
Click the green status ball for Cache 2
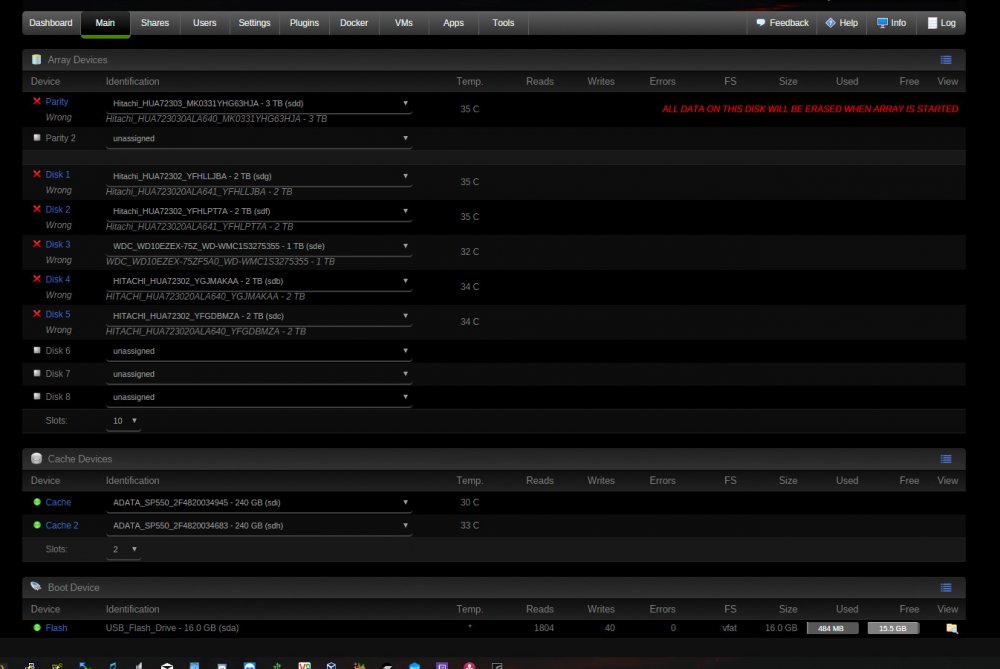(x=37, y=526)
